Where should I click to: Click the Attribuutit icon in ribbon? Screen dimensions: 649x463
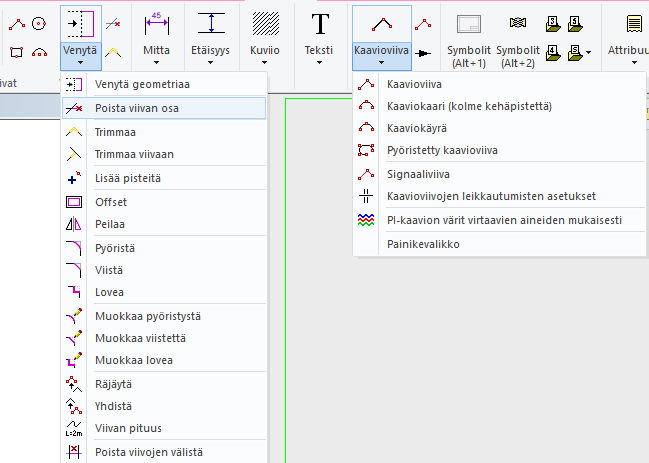634,24
